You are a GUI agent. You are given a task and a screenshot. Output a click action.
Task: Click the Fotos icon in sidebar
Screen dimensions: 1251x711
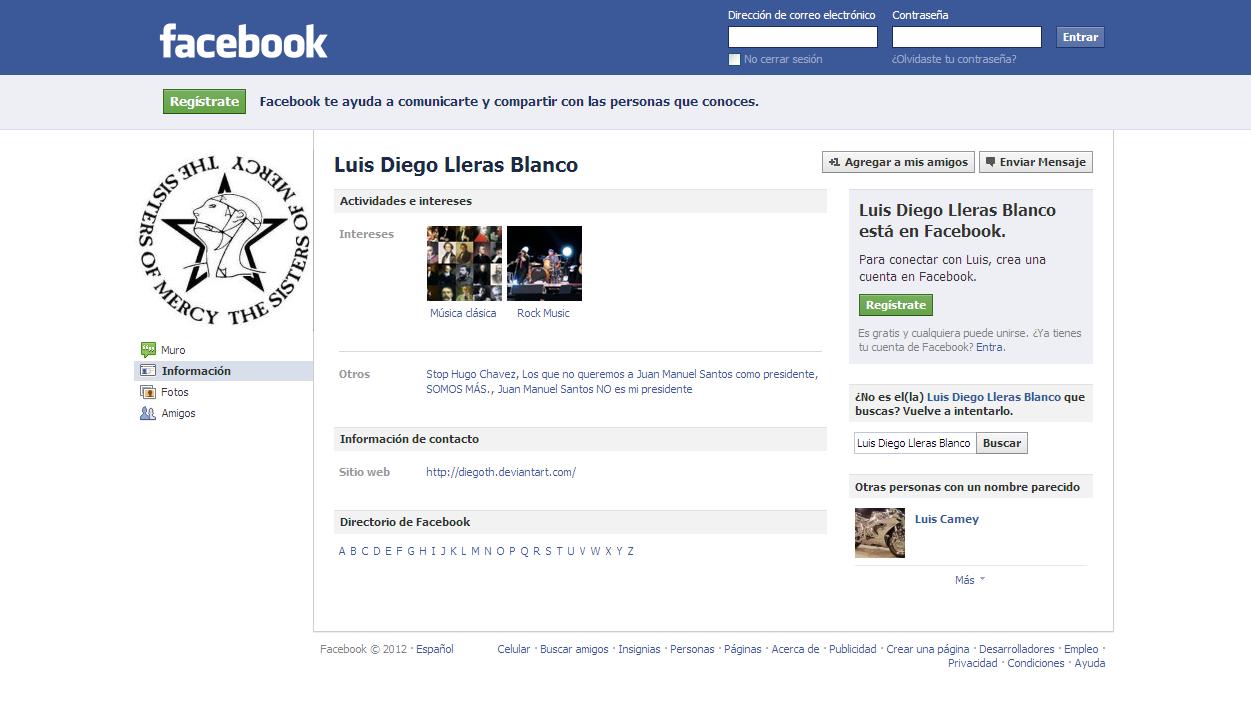[148, 392]
